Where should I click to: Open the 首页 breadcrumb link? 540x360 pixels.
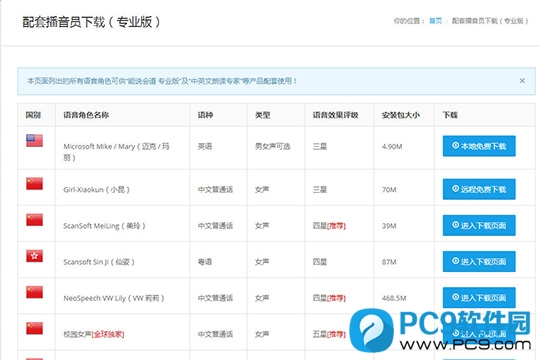pyautogui.click(x=435, y=21)
